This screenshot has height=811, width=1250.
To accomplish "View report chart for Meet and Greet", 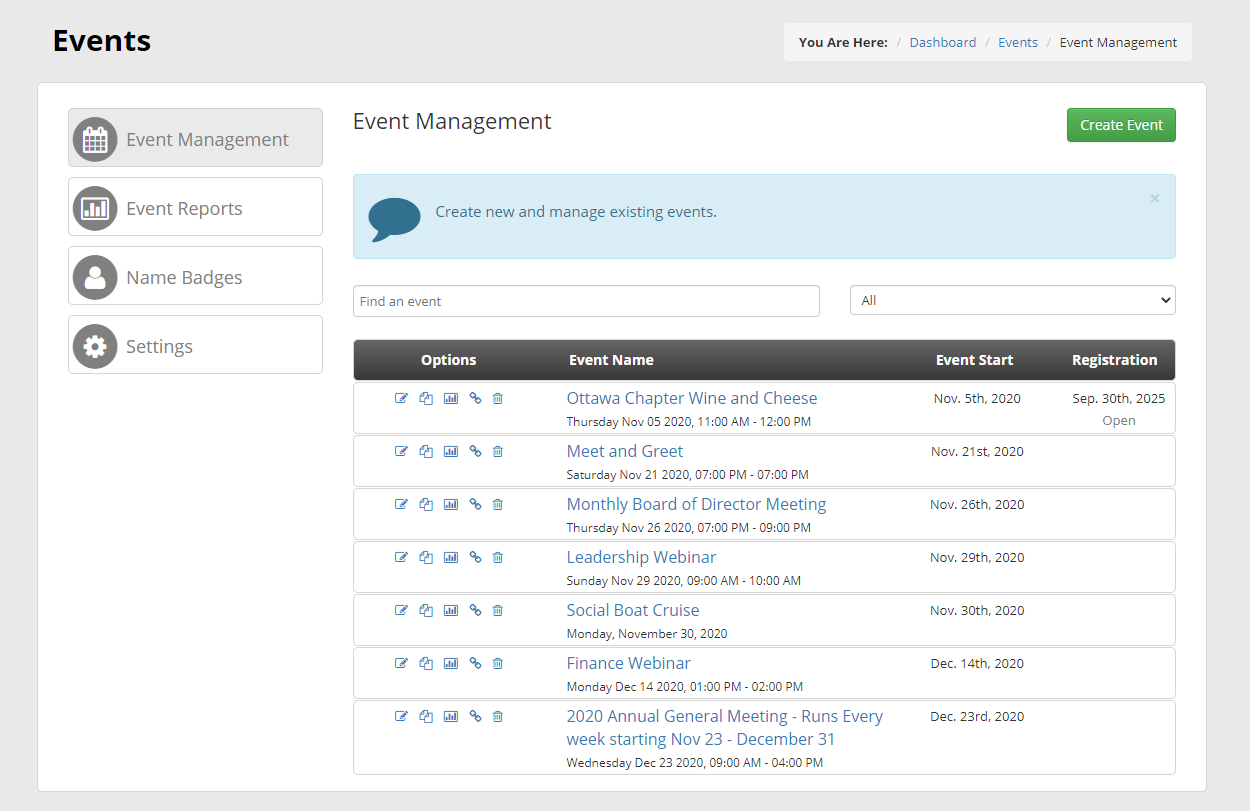I will click(451, 451).
